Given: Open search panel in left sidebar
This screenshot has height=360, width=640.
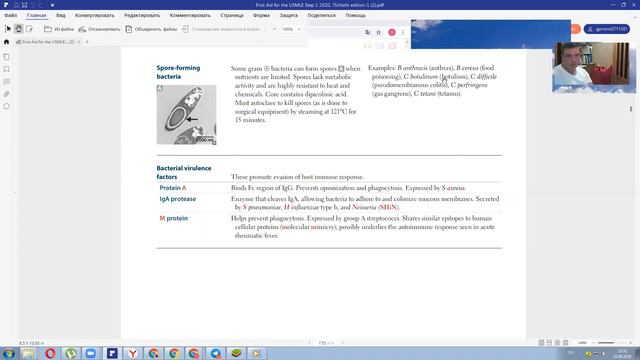Looking at the screenshot, I should tap(7, 106).
